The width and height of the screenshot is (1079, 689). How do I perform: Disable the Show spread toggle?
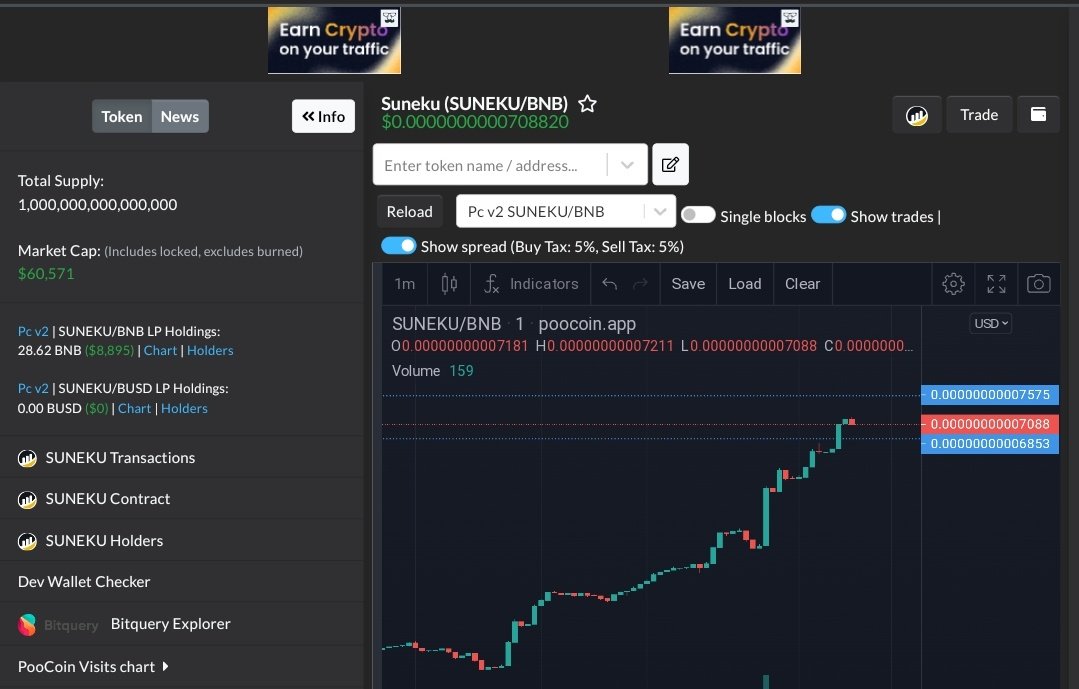coord(398,245)
